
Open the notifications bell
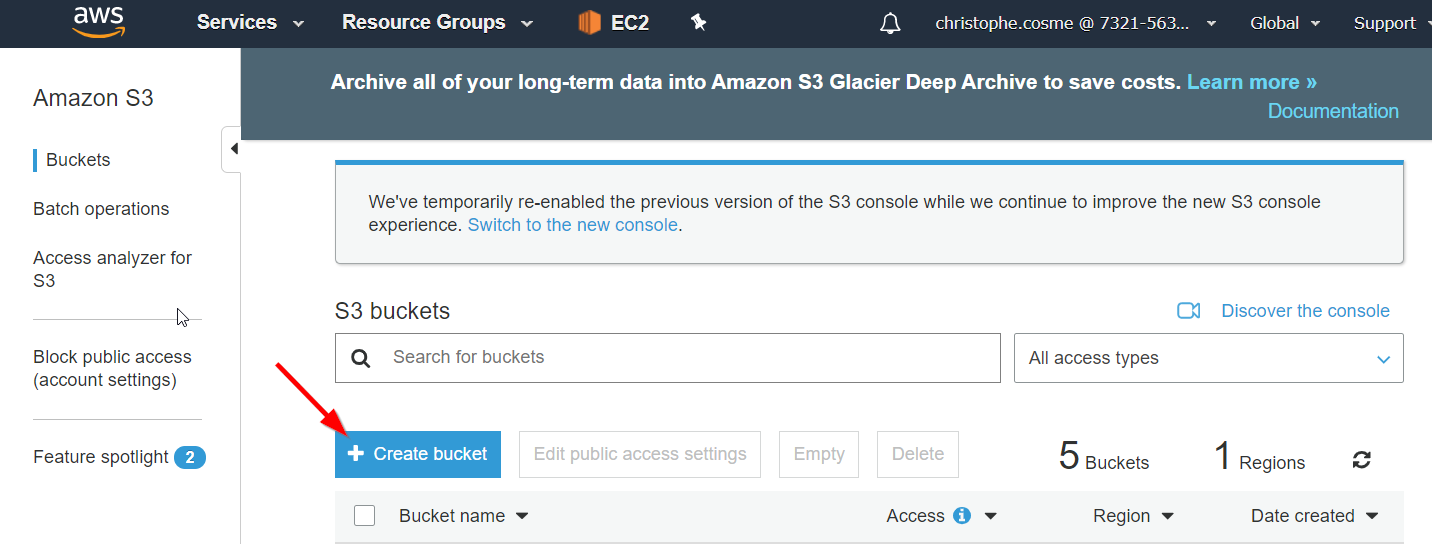tap(890, 23)
